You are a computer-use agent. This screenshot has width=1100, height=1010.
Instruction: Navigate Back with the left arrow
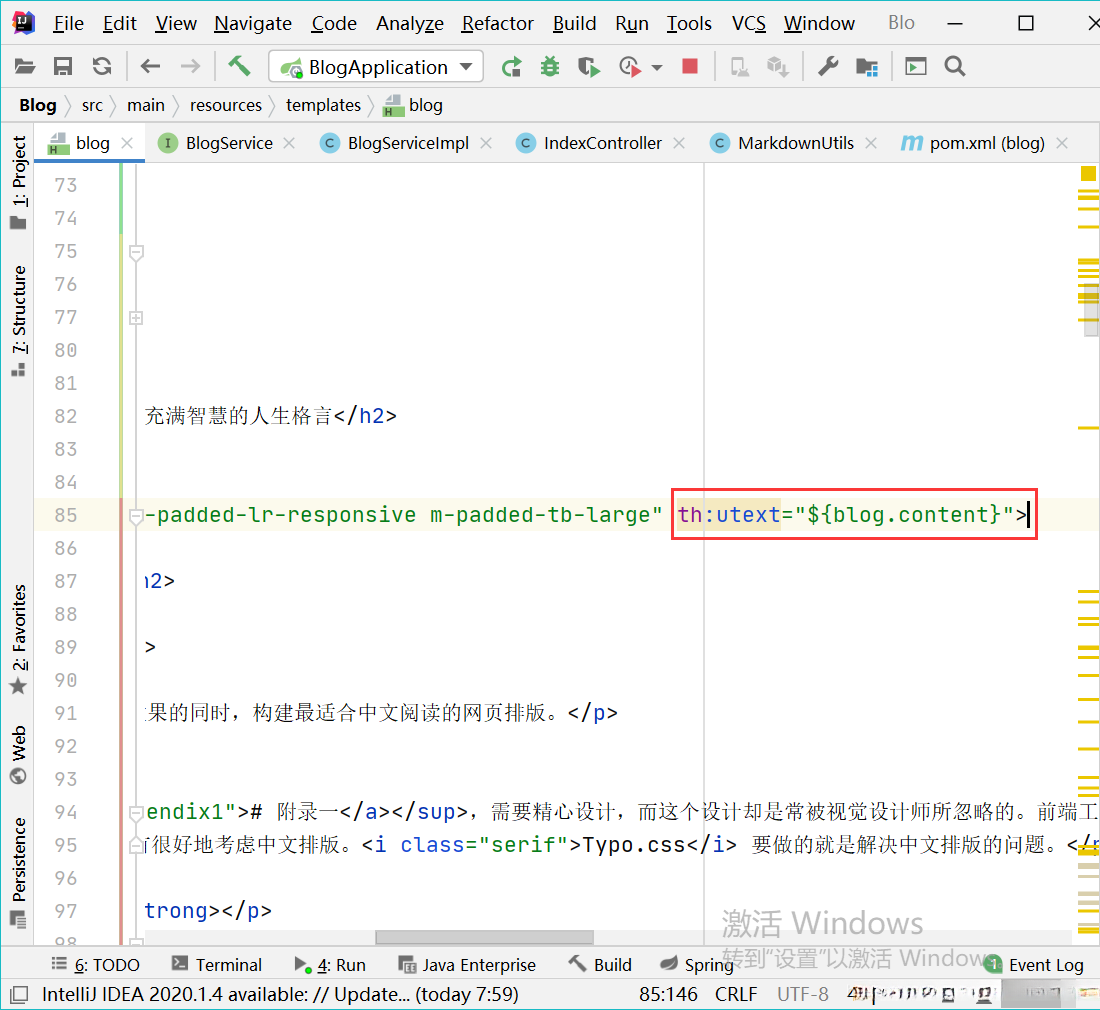[x=150, y=67]
